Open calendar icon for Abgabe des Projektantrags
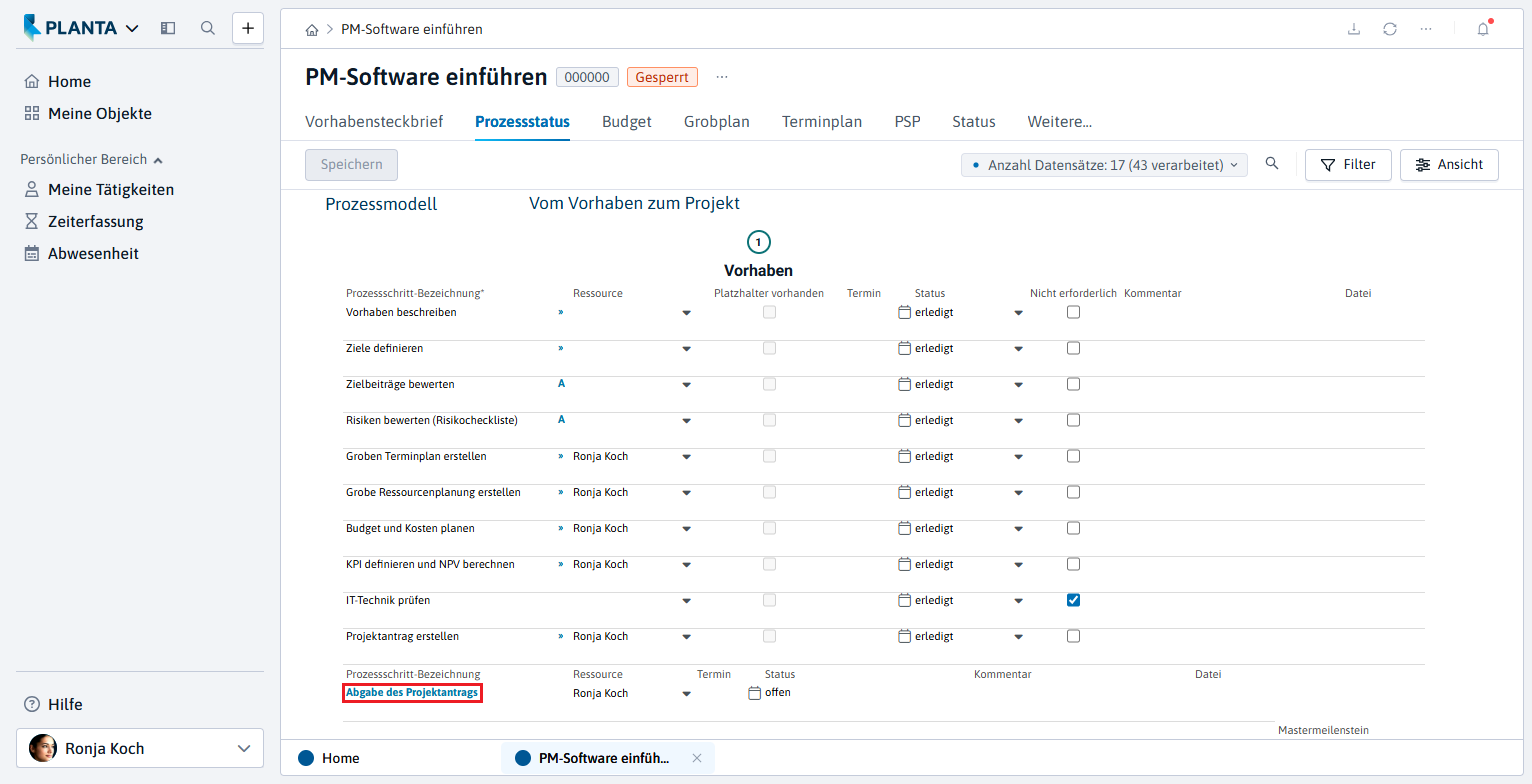 [755, 693]
